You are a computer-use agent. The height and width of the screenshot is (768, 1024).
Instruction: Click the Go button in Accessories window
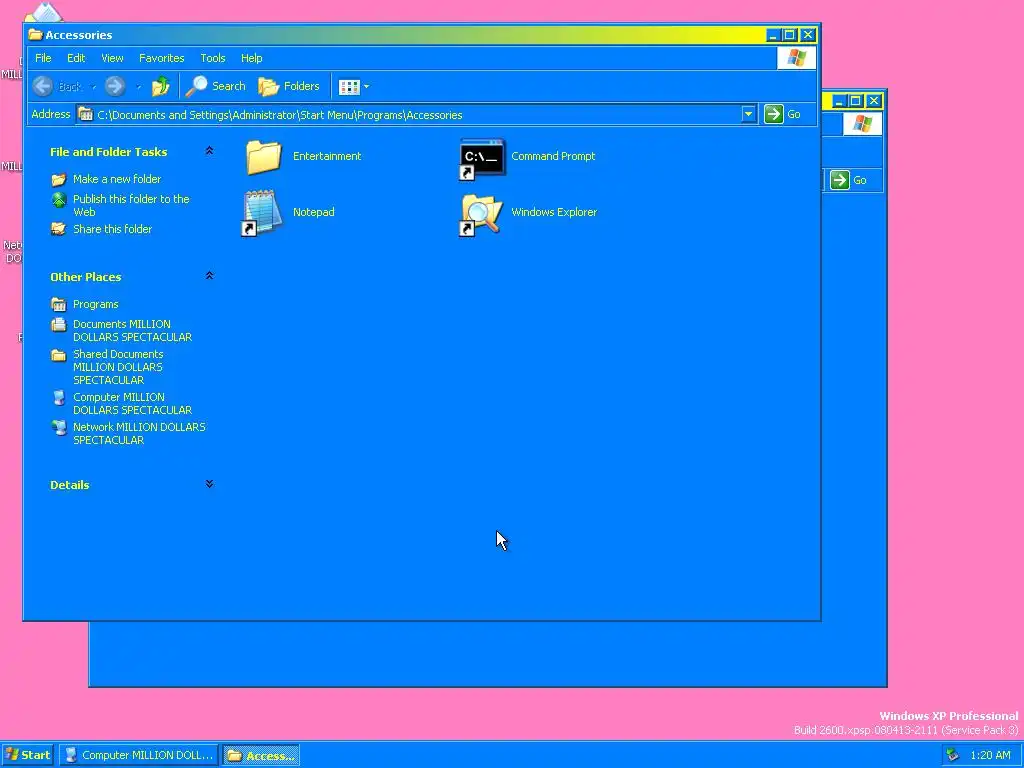pyautogui.click(x=782, y=114)
